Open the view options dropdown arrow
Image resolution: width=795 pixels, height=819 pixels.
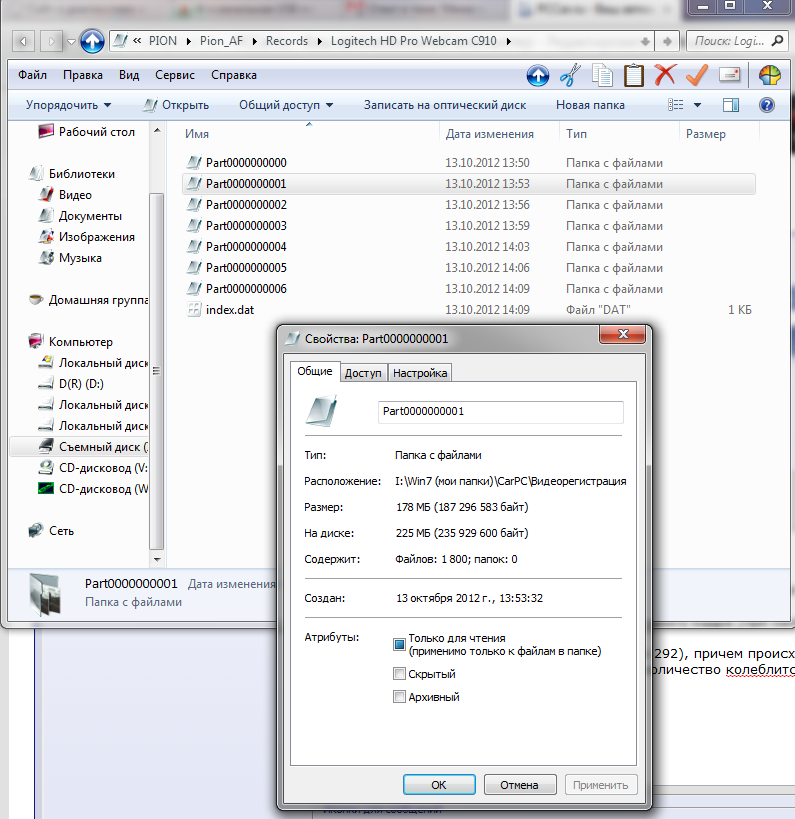[x=698, y=105]
